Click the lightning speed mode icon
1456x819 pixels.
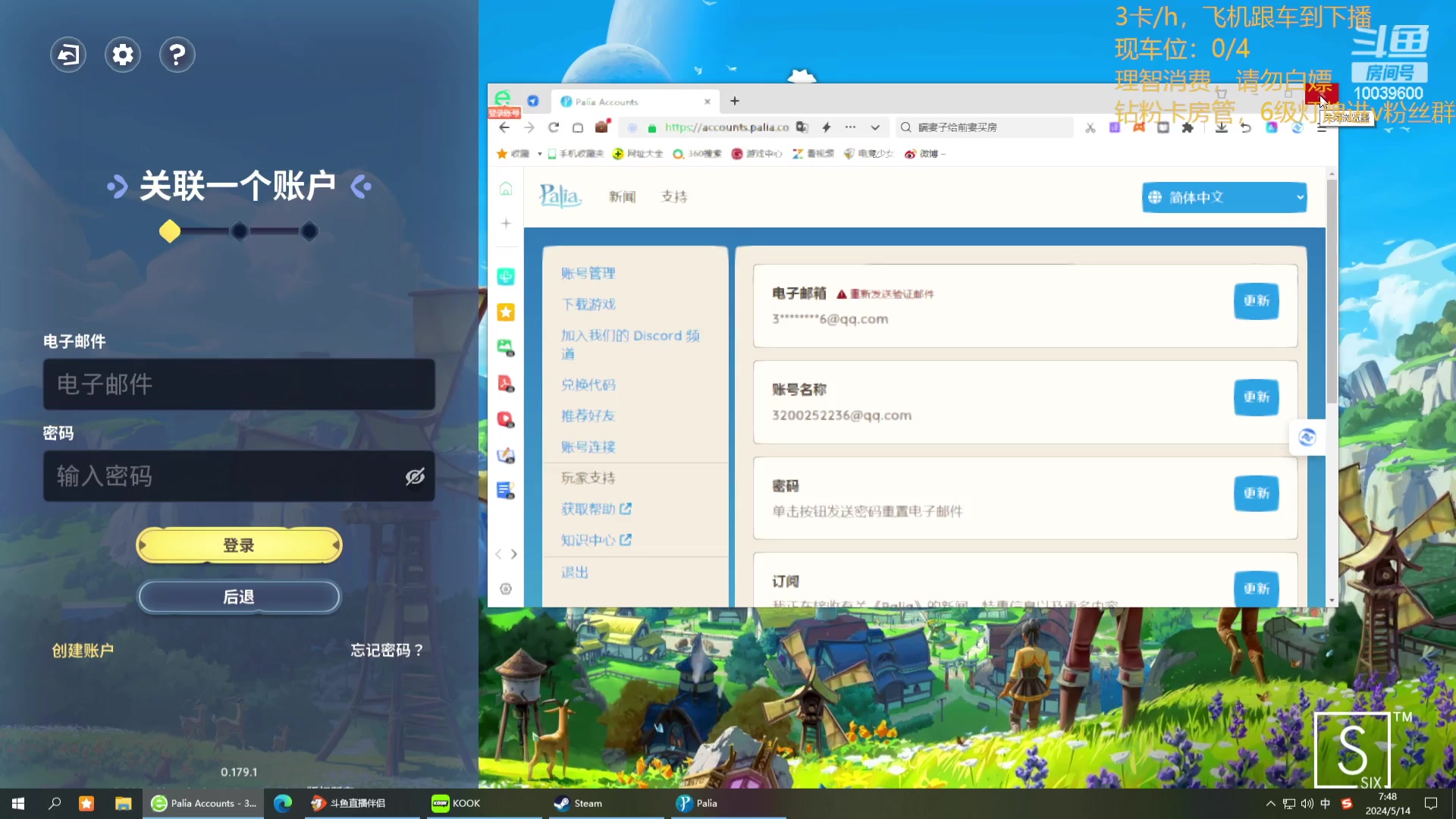(x=827, y=127)
